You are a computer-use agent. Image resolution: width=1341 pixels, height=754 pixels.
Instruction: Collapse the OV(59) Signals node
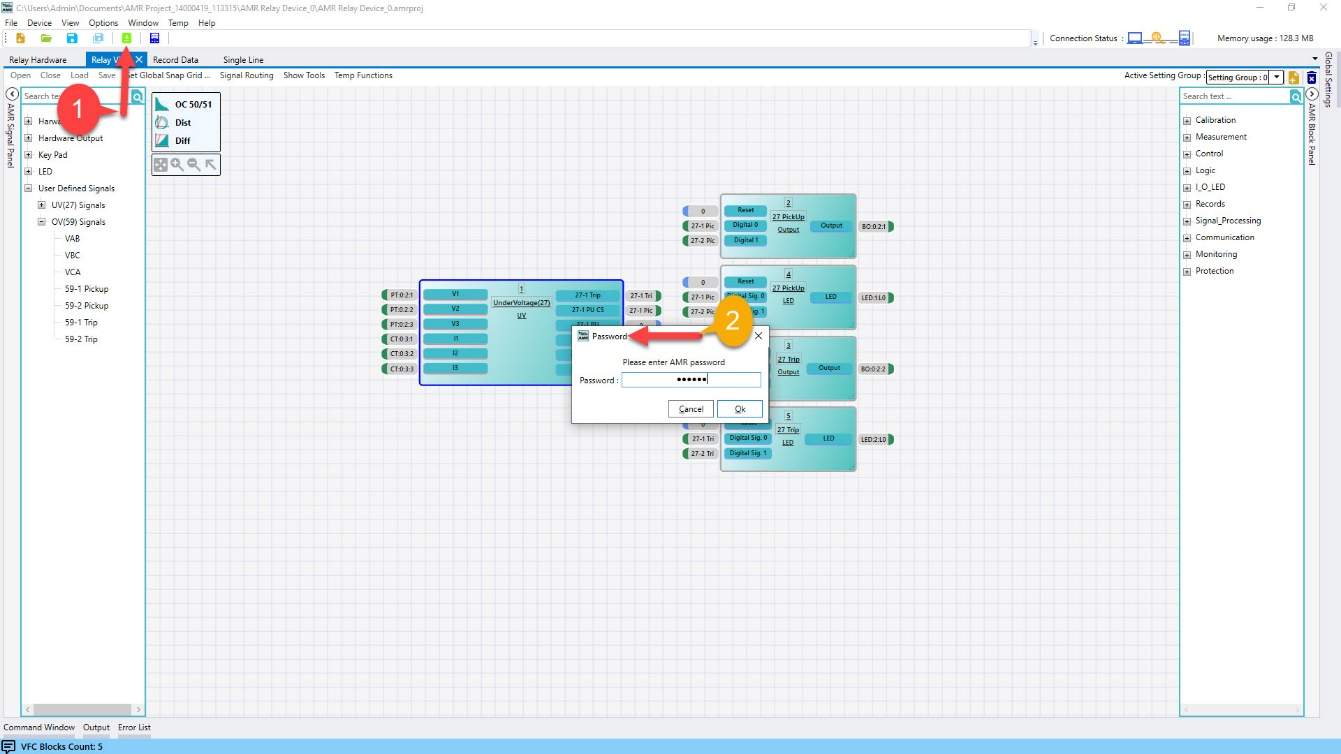(42, 222)
